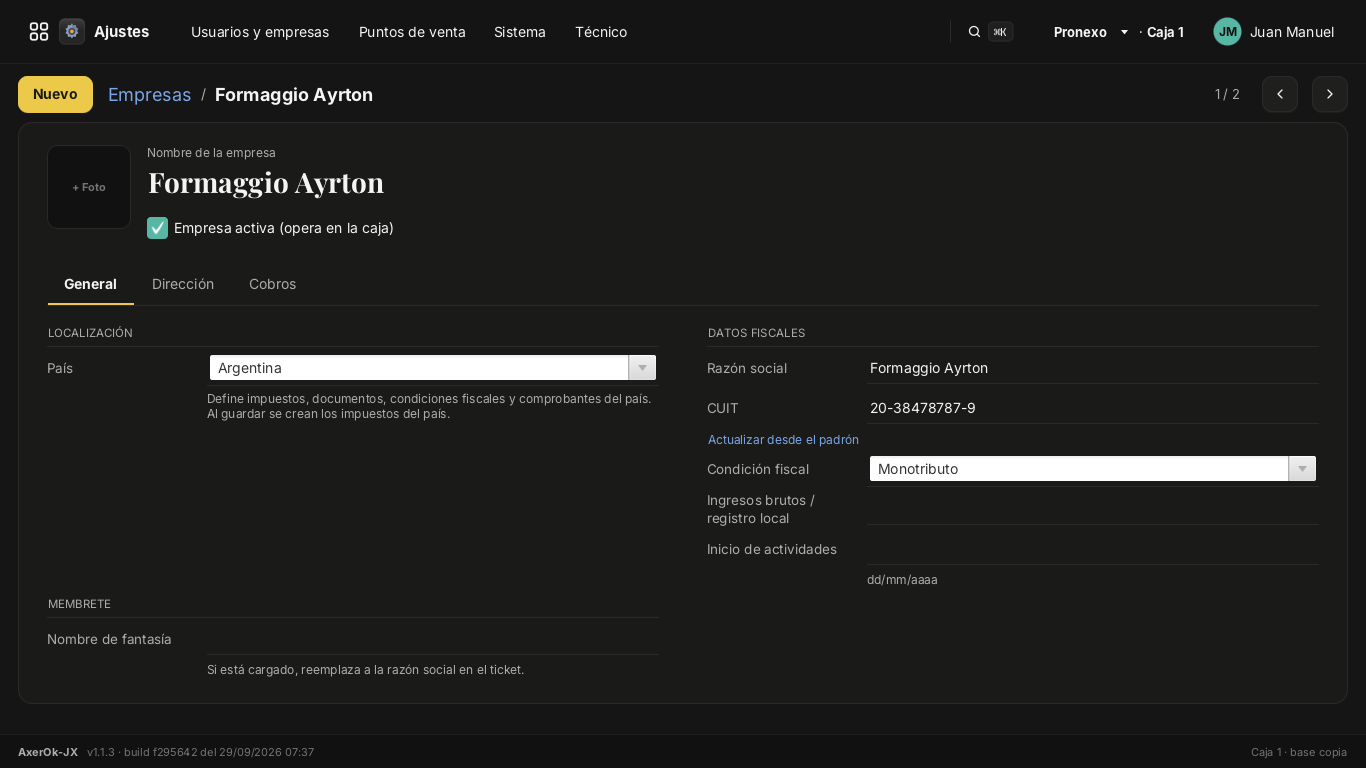Navigate to Empresas breadcrumb
The width and height of the screenshot is (1366, 768).
(x=149, y=94)
